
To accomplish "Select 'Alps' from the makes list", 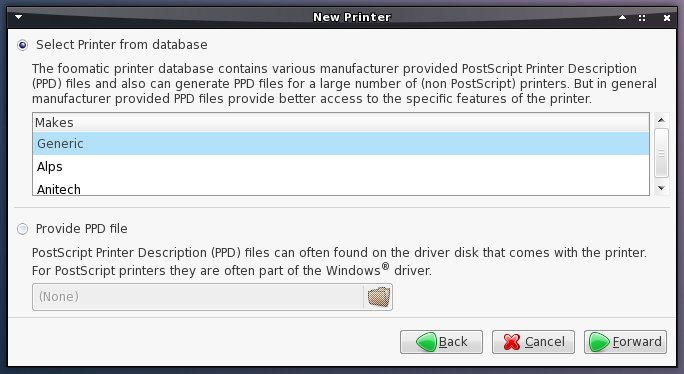I will [x=341, y=167].
